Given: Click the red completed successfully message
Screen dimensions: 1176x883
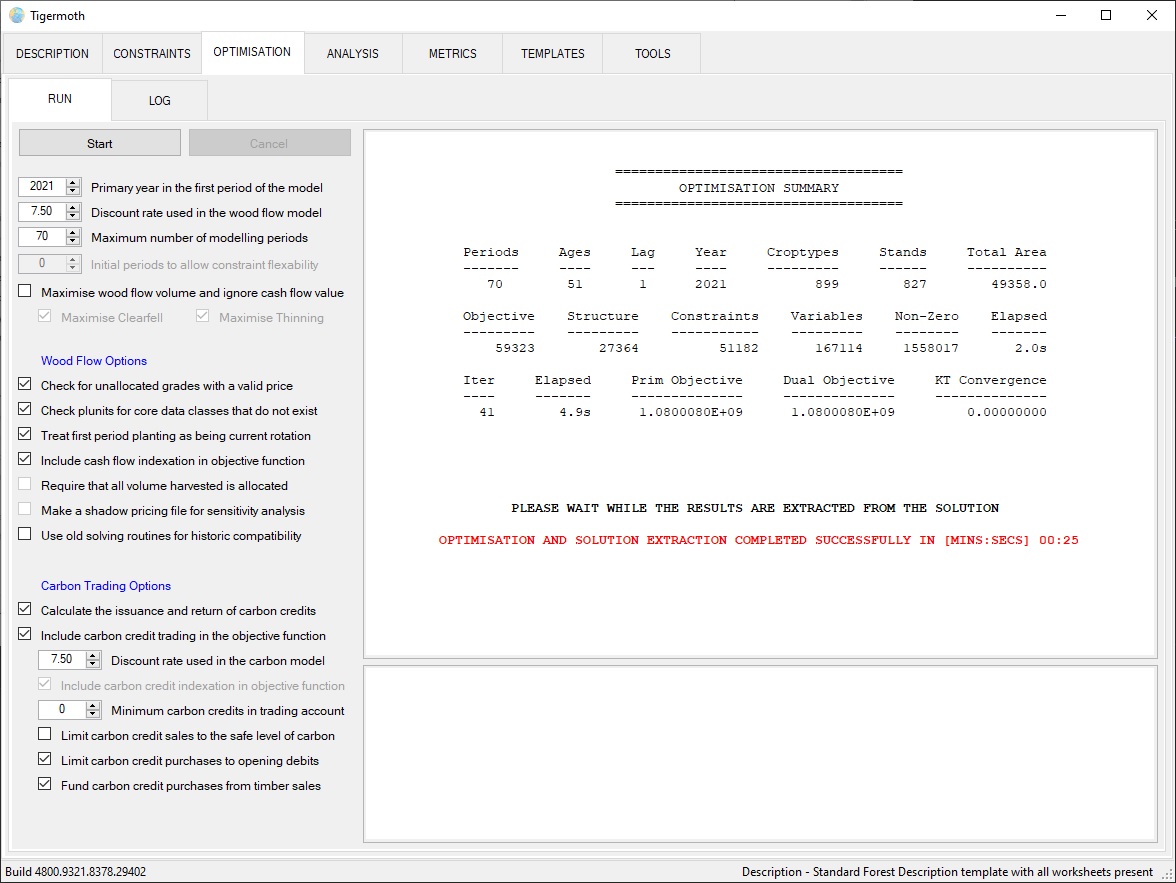Looking at the screenshot, I should [x=758, y=540].
